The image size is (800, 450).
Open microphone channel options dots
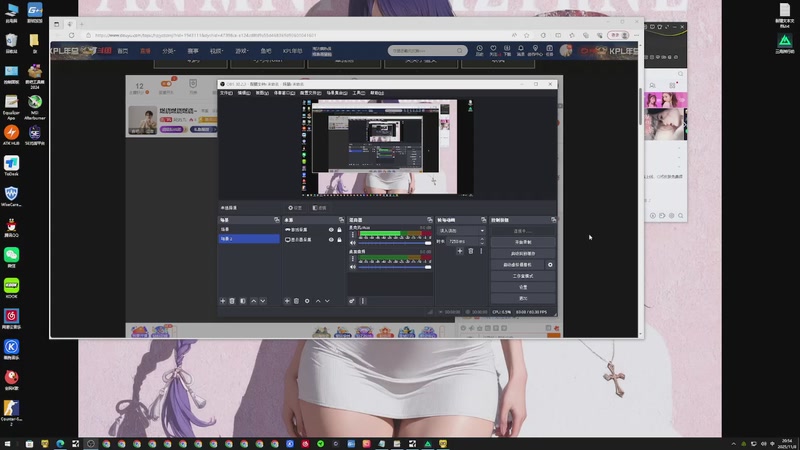pos(352,235)
